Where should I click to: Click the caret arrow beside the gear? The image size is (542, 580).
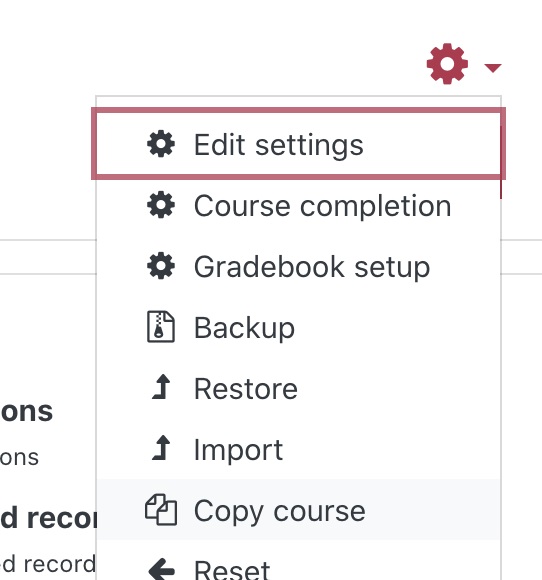click(493, 68)
